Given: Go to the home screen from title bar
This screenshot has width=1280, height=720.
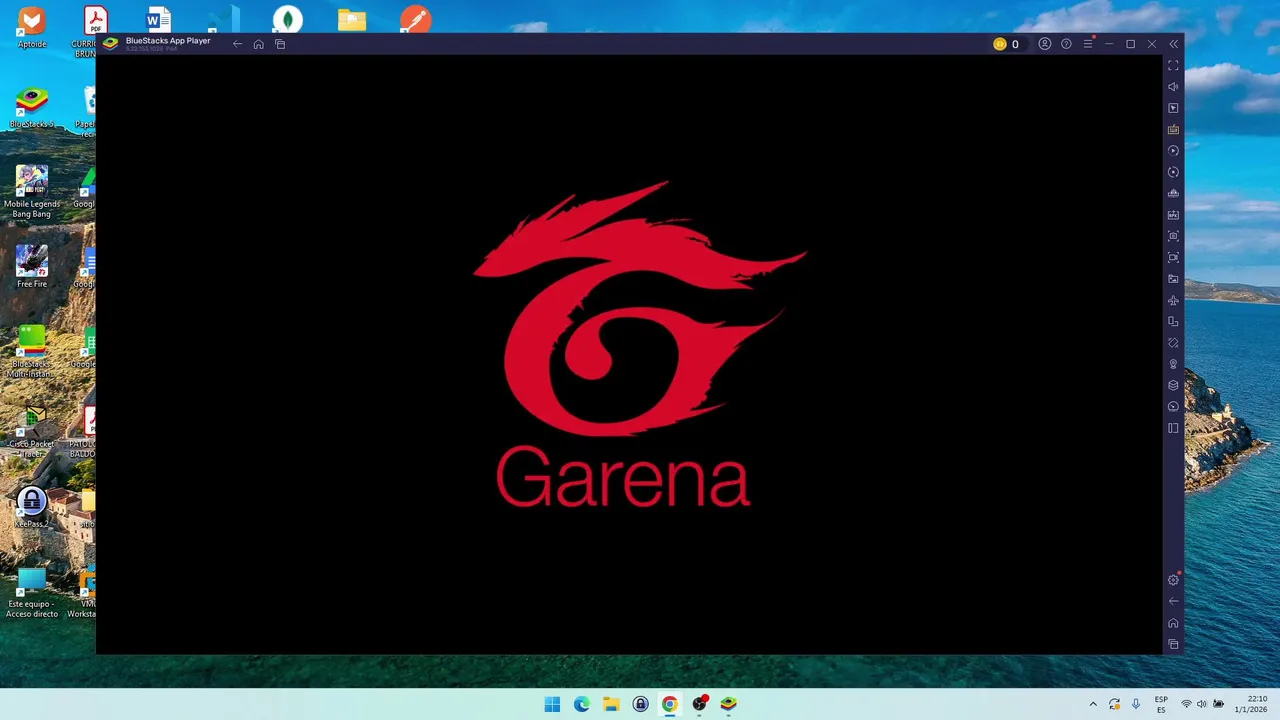Looking at the screenshot, I should click(258, 44).
